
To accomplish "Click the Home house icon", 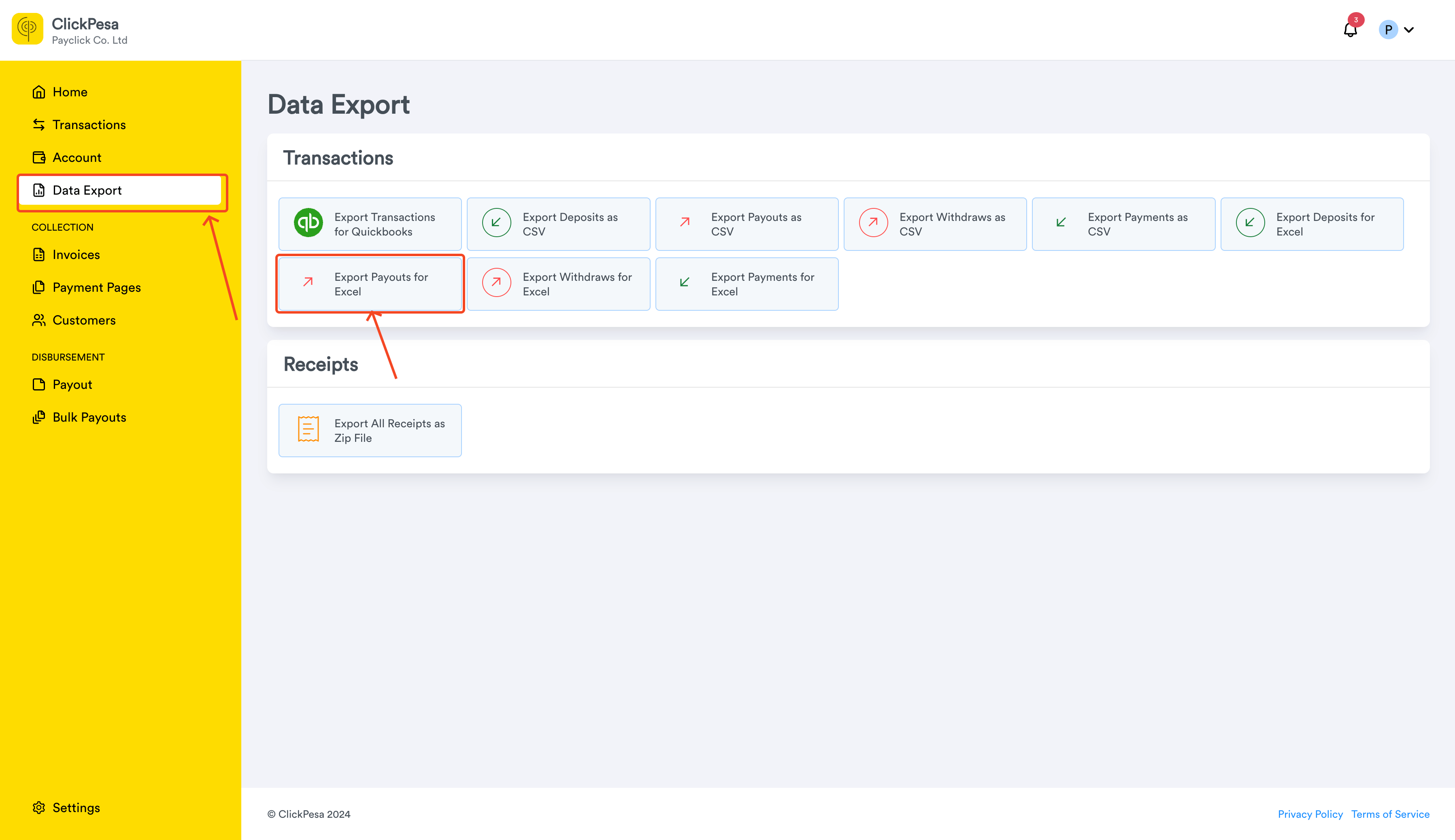I will coord(39,92).
